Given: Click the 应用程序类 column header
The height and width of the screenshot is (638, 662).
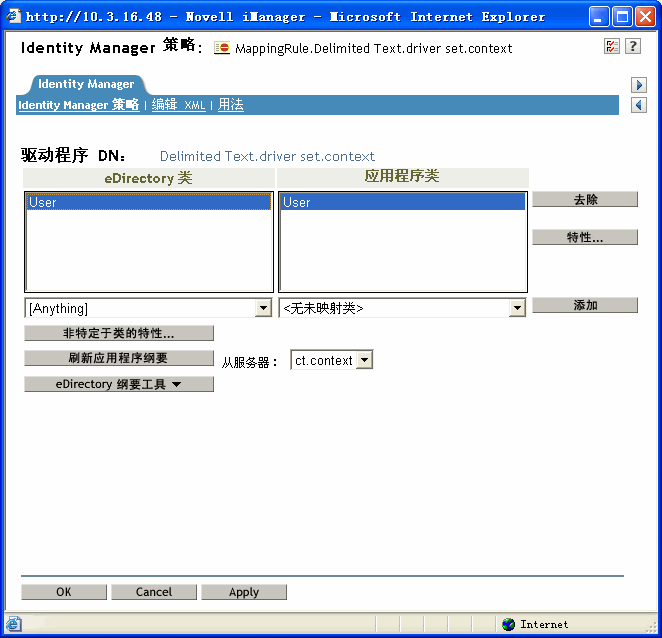Looking at the screenshot, I should pos(402,178).
